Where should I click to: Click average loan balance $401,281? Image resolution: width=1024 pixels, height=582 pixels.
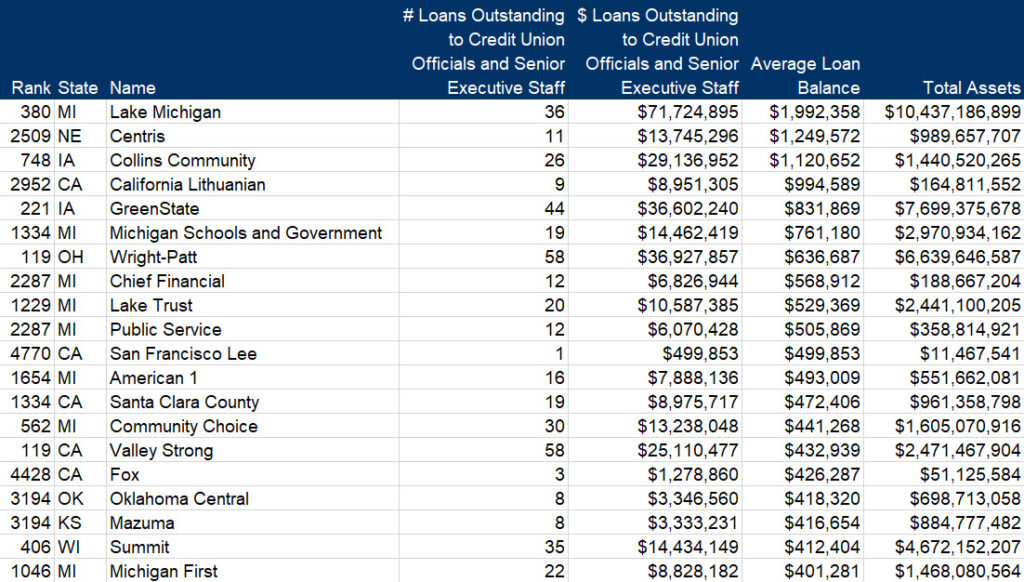822,572
